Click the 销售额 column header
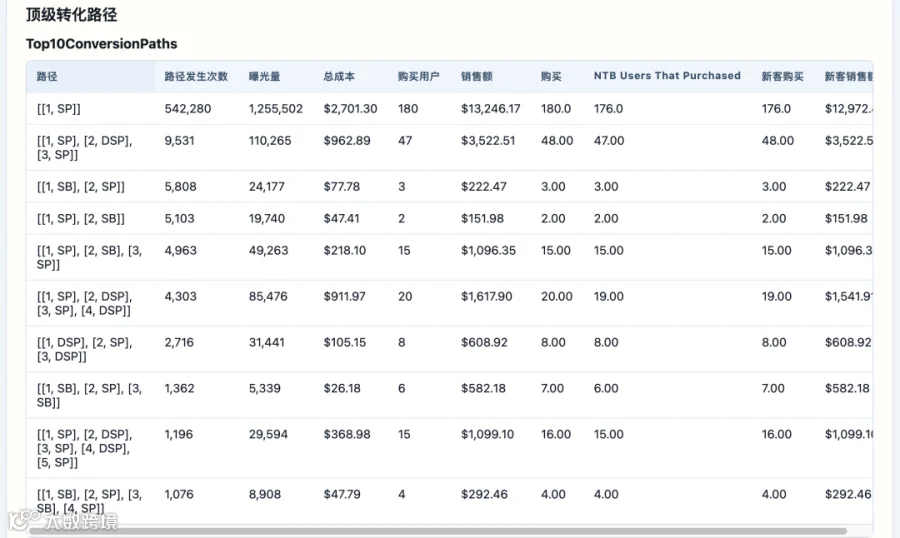 476,76
